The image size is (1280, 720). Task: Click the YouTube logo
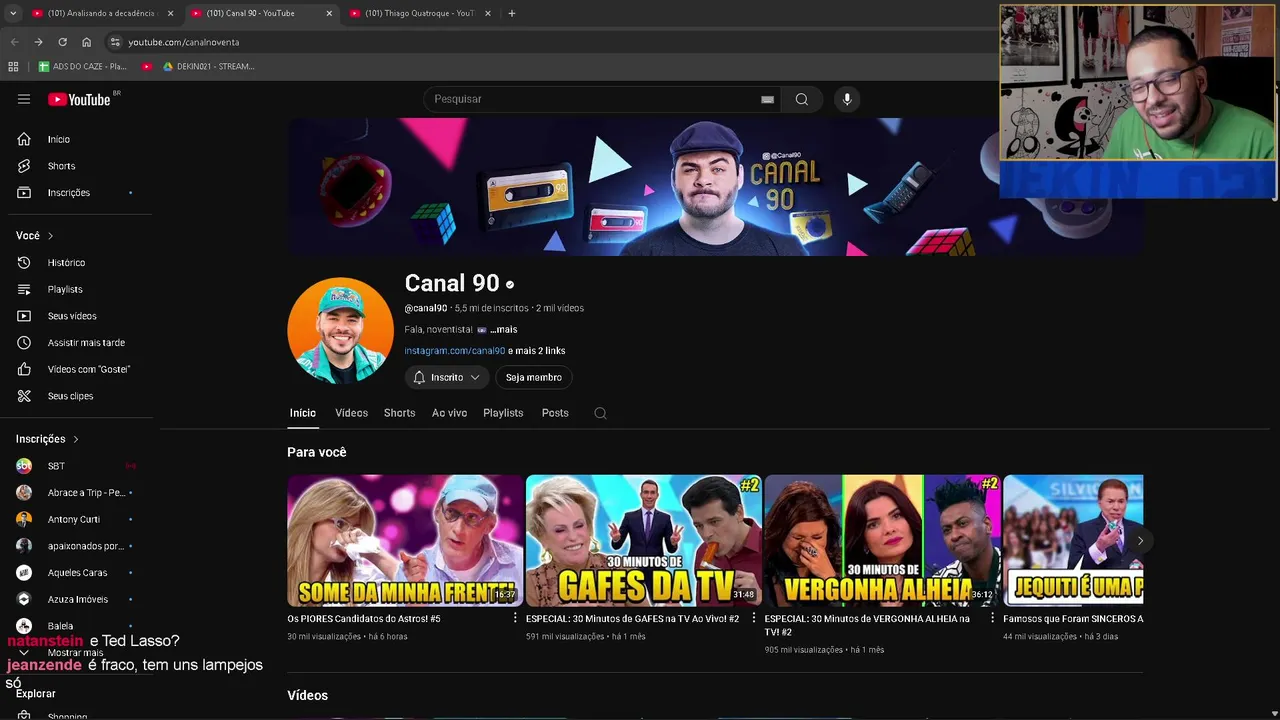click(80, 99)
